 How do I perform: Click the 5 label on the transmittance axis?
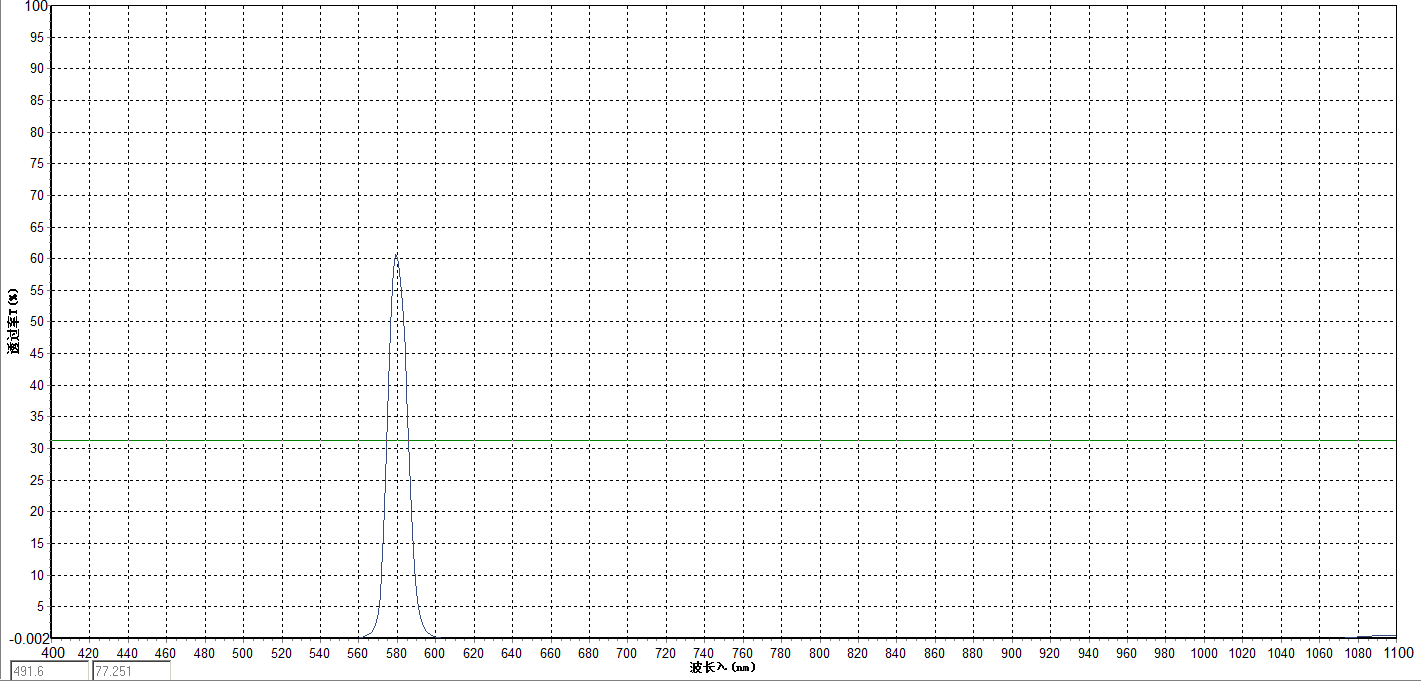click(42, 607)
